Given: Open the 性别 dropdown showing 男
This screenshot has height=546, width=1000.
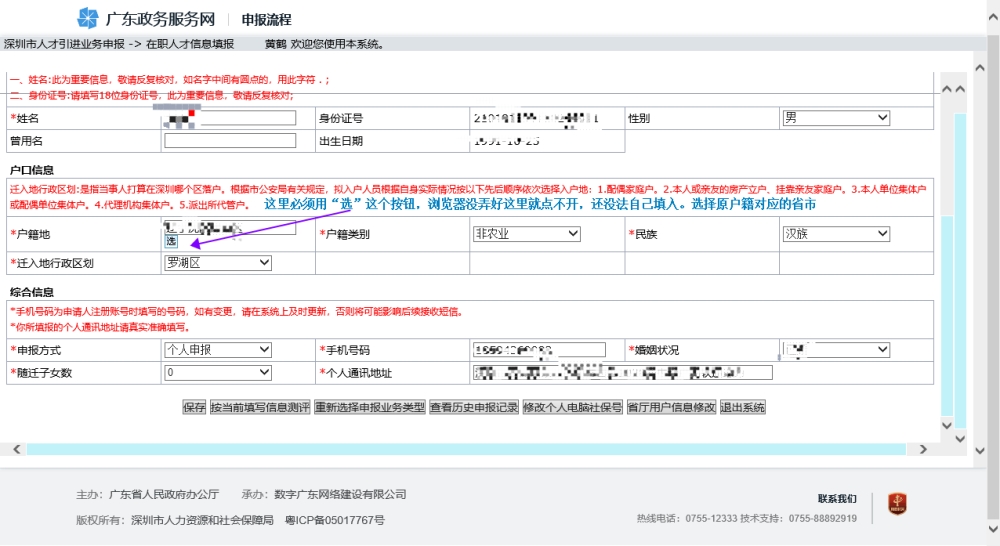Looking at the screenshot, I should pos(835,118).
